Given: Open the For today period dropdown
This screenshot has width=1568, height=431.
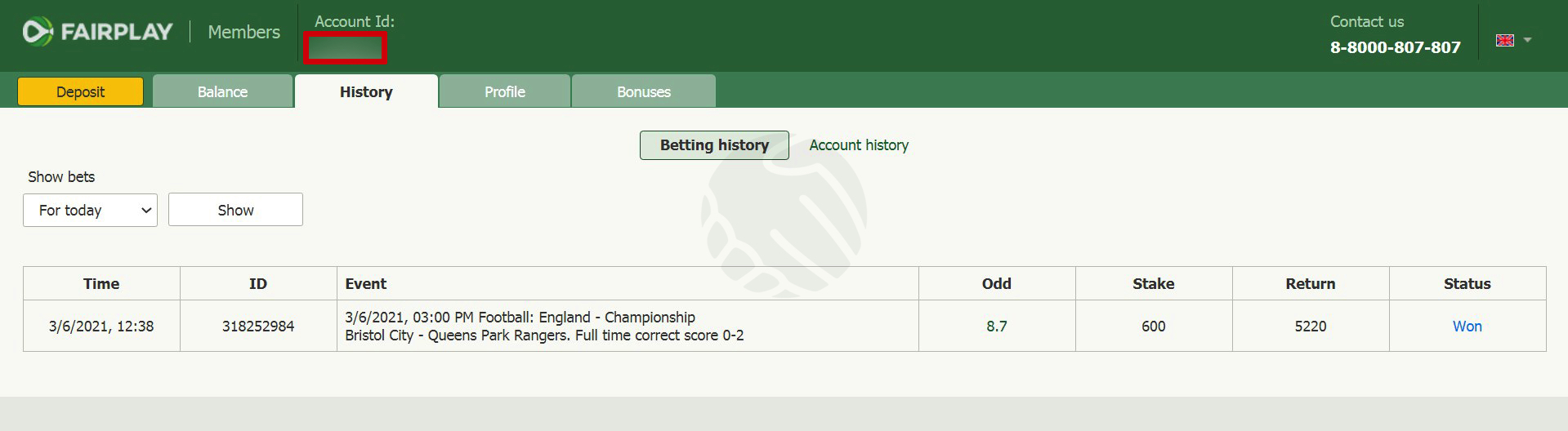Looking at the screenshot, I should pos(90,210).
